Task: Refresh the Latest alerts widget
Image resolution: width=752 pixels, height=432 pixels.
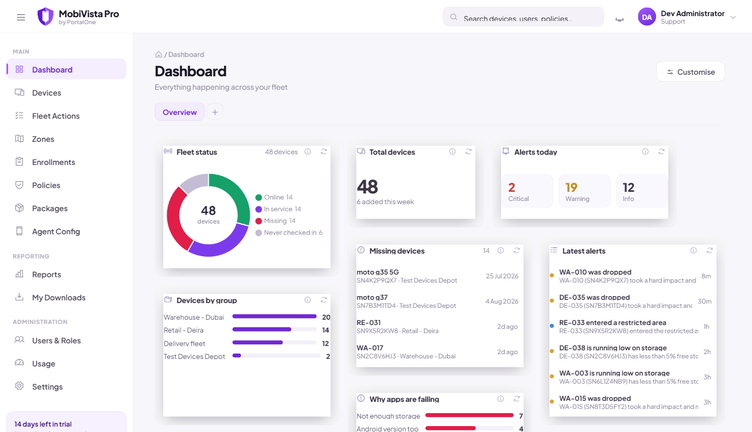Action: tap(710, 250)
